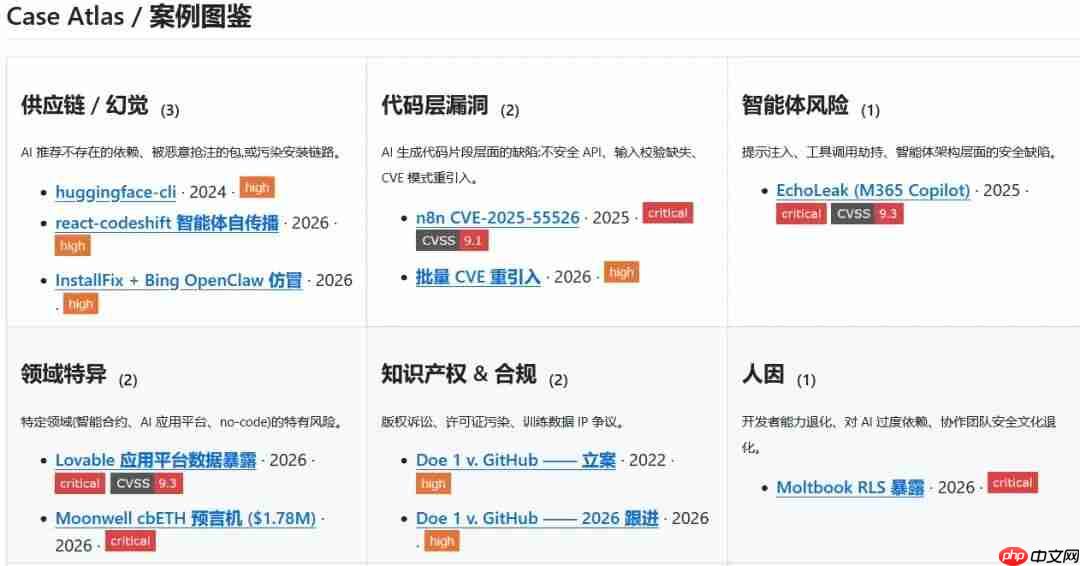Click the CVSS 9.1 badge under n8n
1080x566 pixels.
[x=452, y=240]
